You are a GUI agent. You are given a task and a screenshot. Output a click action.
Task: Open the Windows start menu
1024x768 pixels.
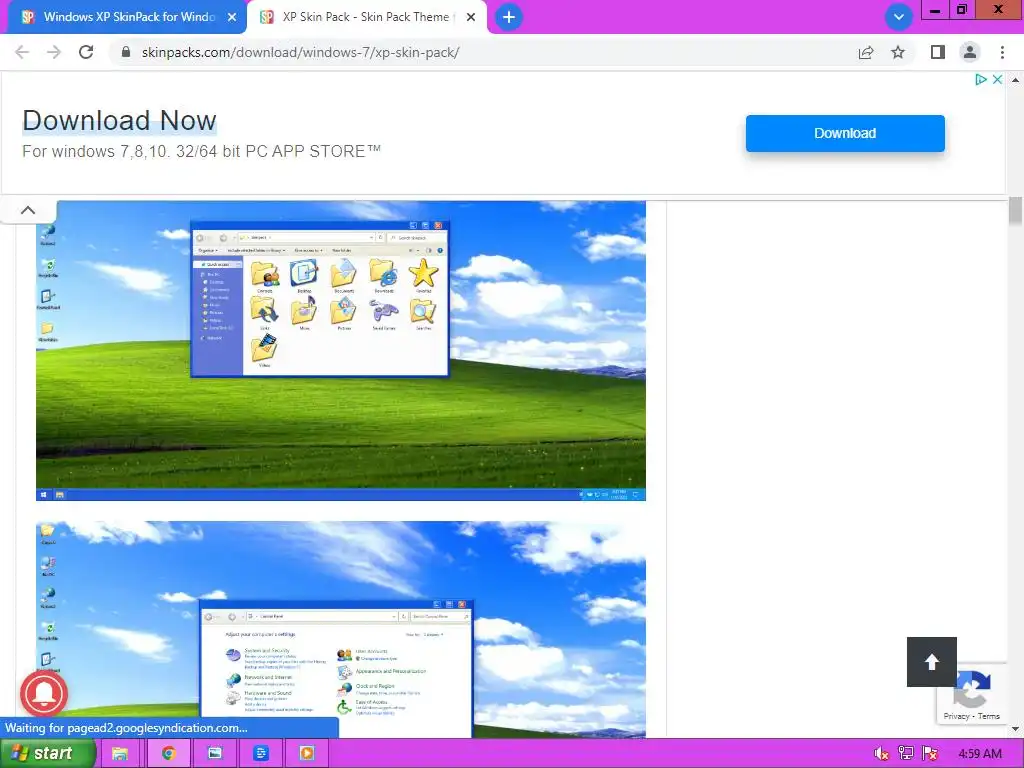click(48, 753)
